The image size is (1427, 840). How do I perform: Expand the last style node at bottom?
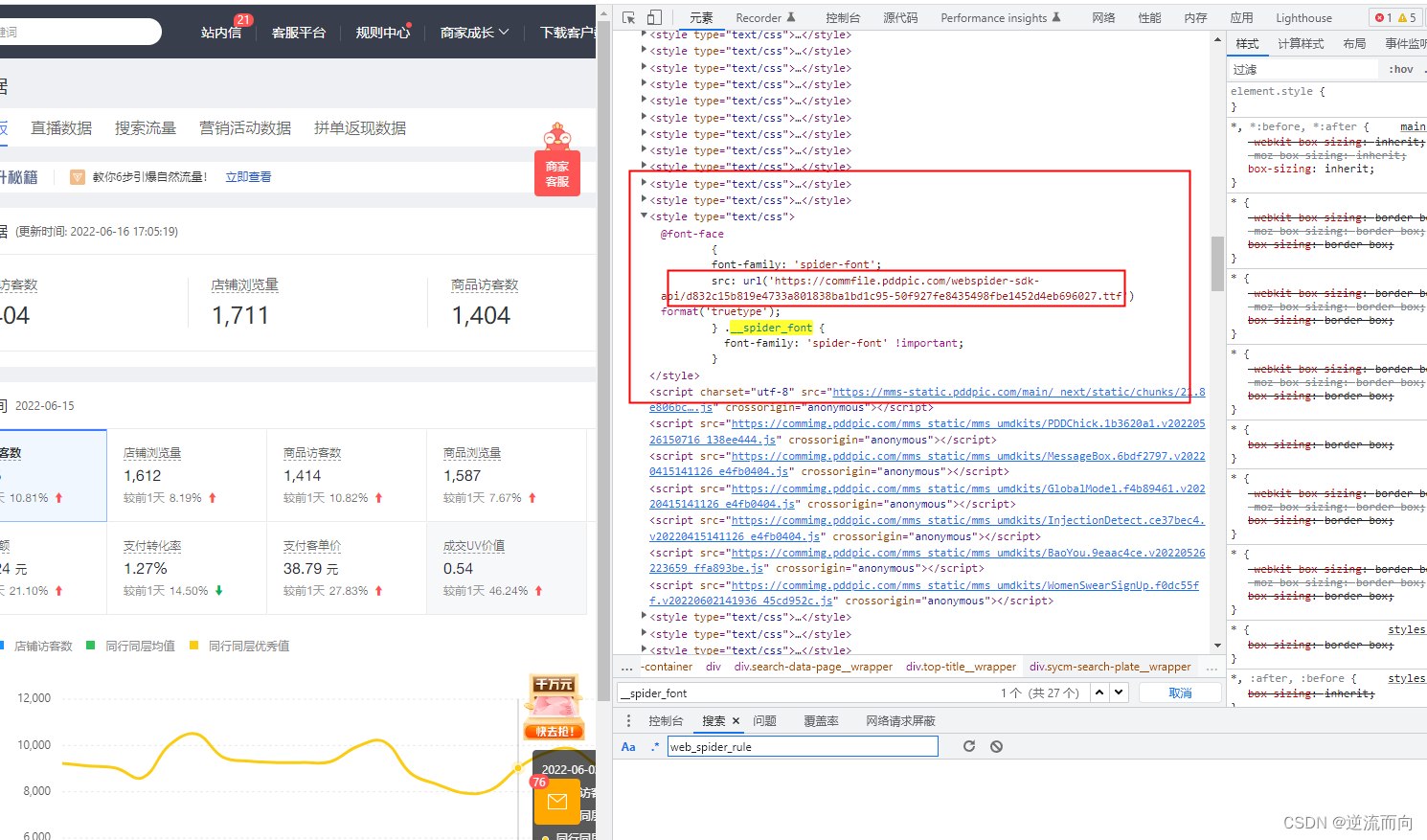[644, 650]
